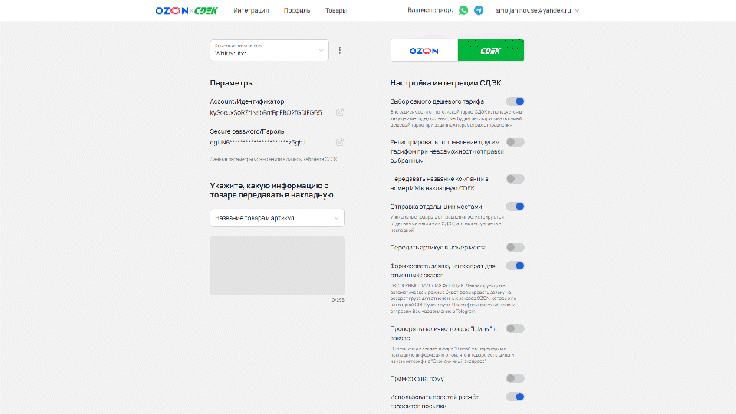The width and height of the screenshot is (736, 414).
Task: Copy the Account/Идентификатор value
Action: [340, 112]
